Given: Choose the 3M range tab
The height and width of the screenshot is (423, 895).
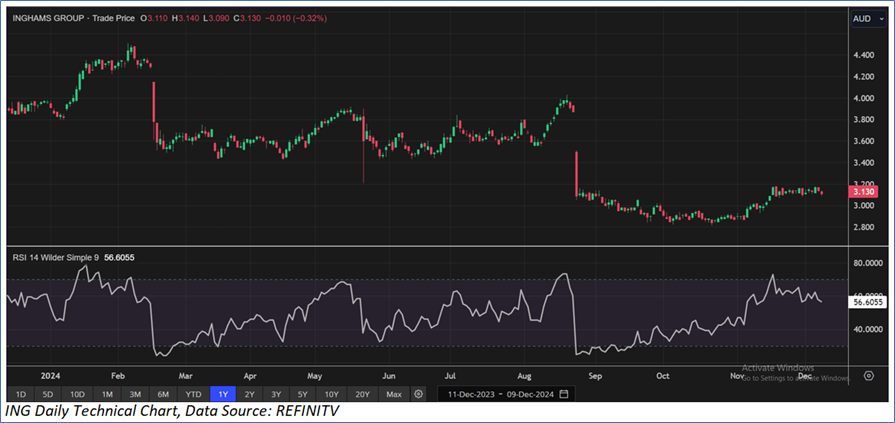Looking at the screenshot, I should tap(134, 394).
